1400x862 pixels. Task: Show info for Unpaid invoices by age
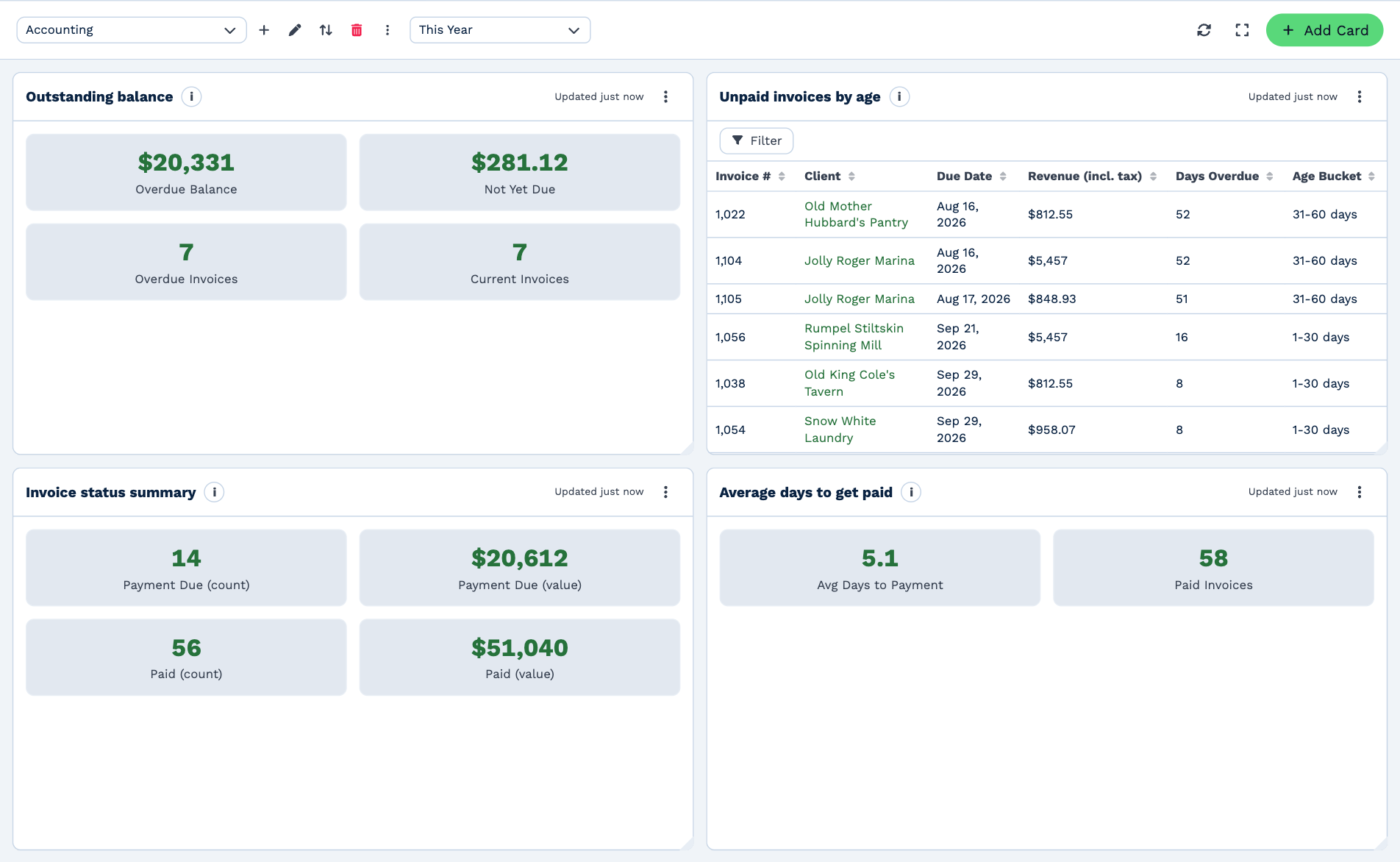coord(899,96)
